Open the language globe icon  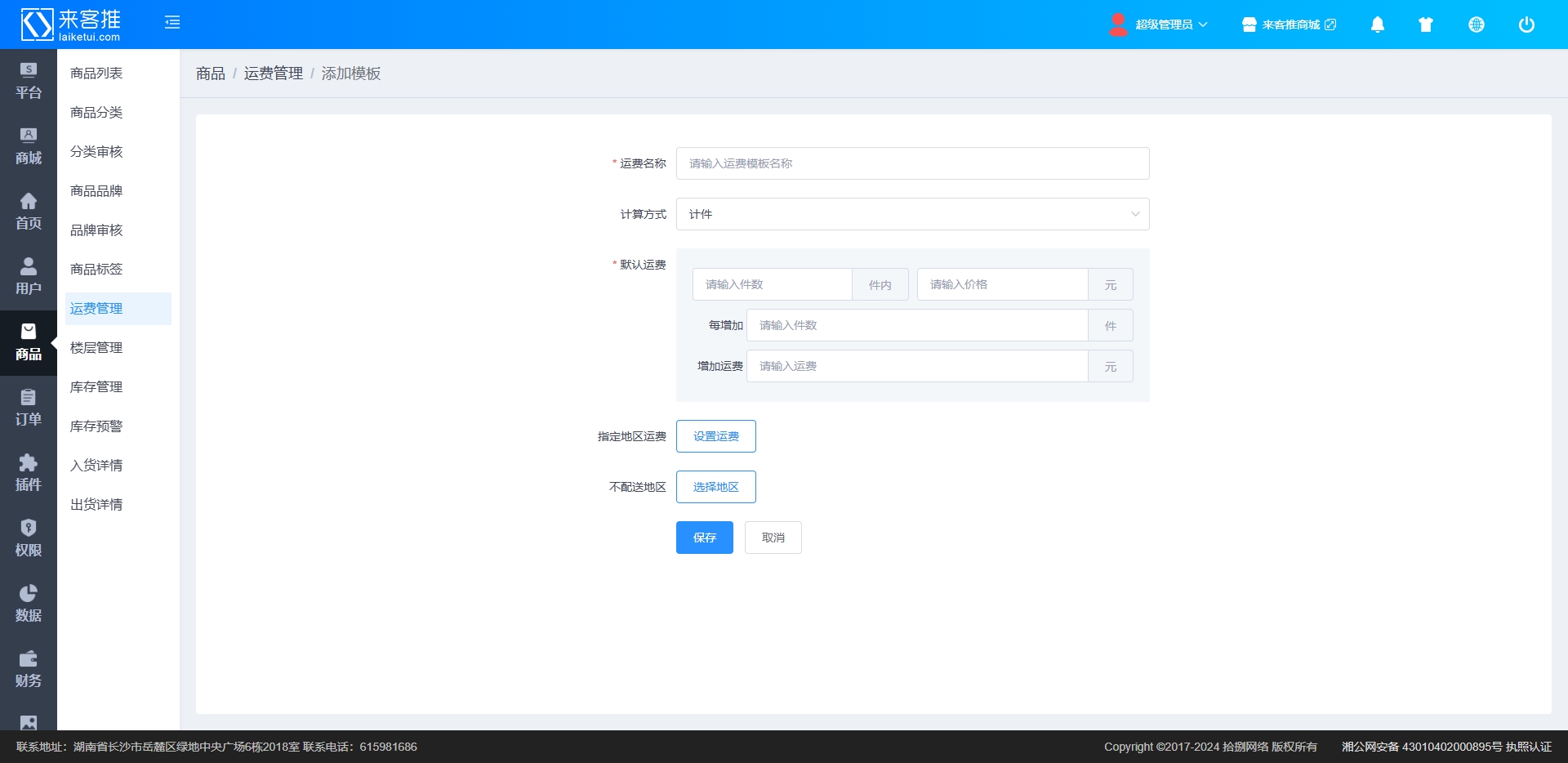1476,25
